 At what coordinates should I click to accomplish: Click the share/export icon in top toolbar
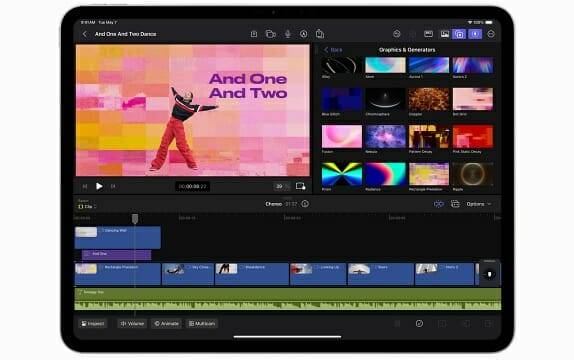click(320, 34)
